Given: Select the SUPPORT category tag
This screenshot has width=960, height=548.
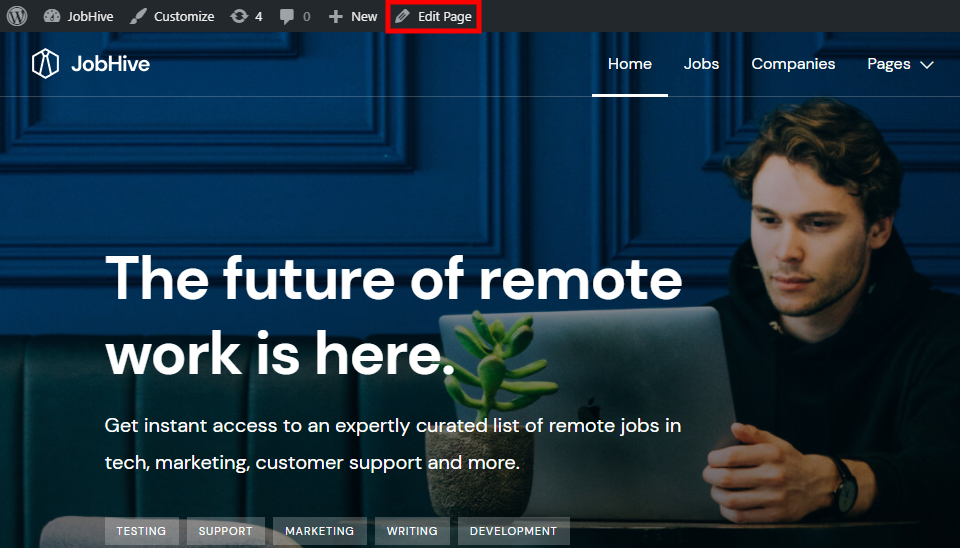Looking at the screenshot, I should [226, 531].
